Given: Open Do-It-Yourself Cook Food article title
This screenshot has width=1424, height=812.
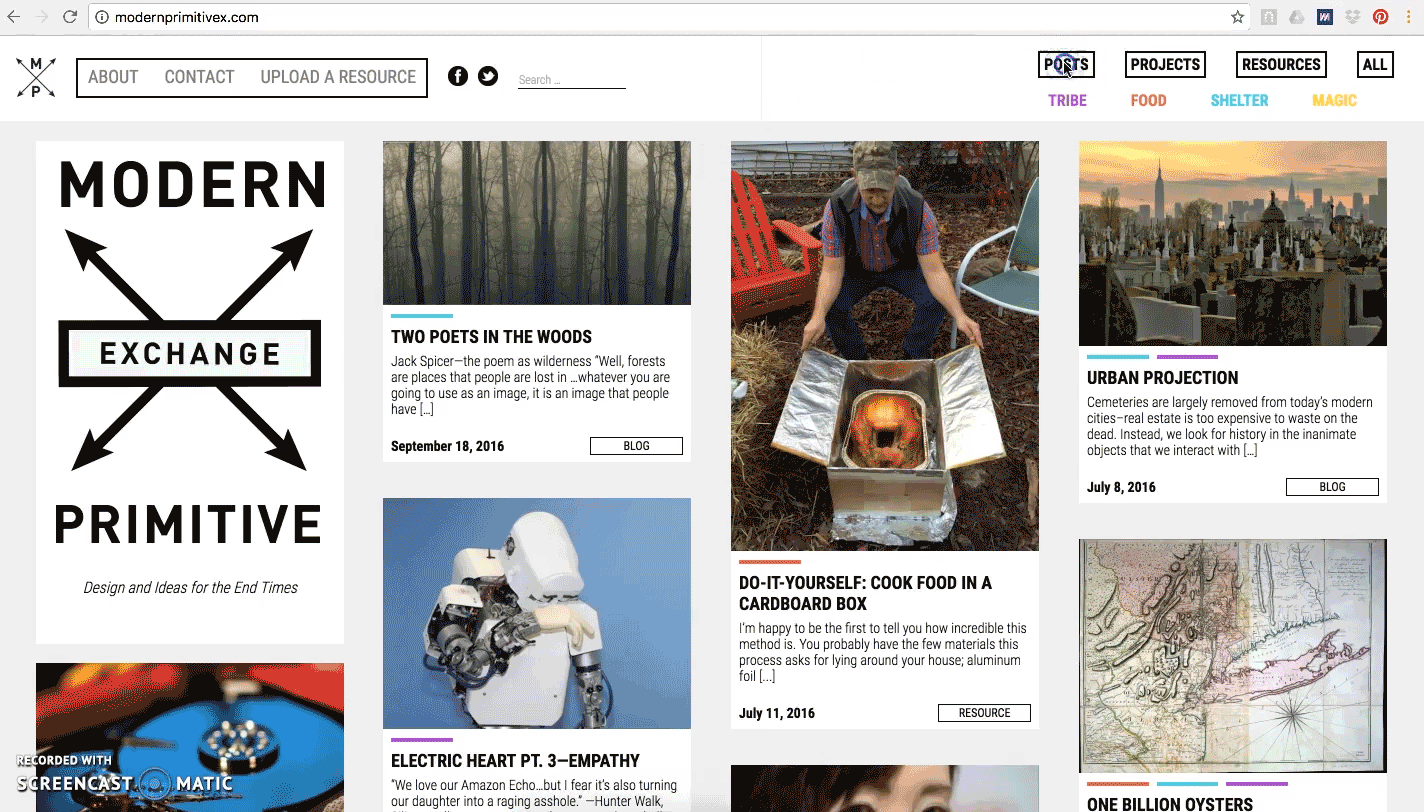Looking at the screenshot, I should pos(865,593).
